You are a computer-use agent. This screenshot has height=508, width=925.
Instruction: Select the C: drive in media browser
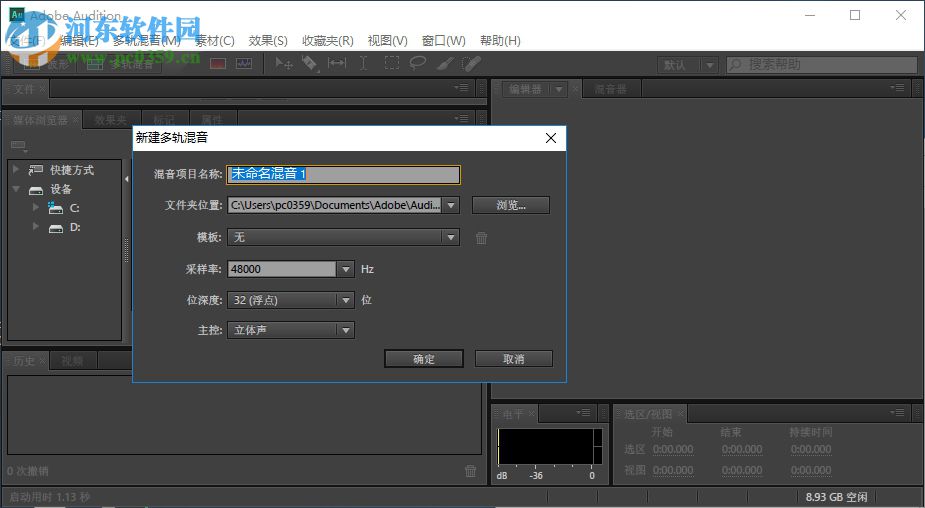(x=64, y=208)
